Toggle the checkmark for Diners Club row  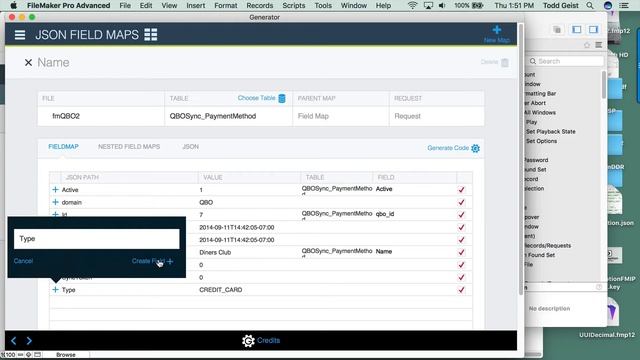(x=462, y=252)
